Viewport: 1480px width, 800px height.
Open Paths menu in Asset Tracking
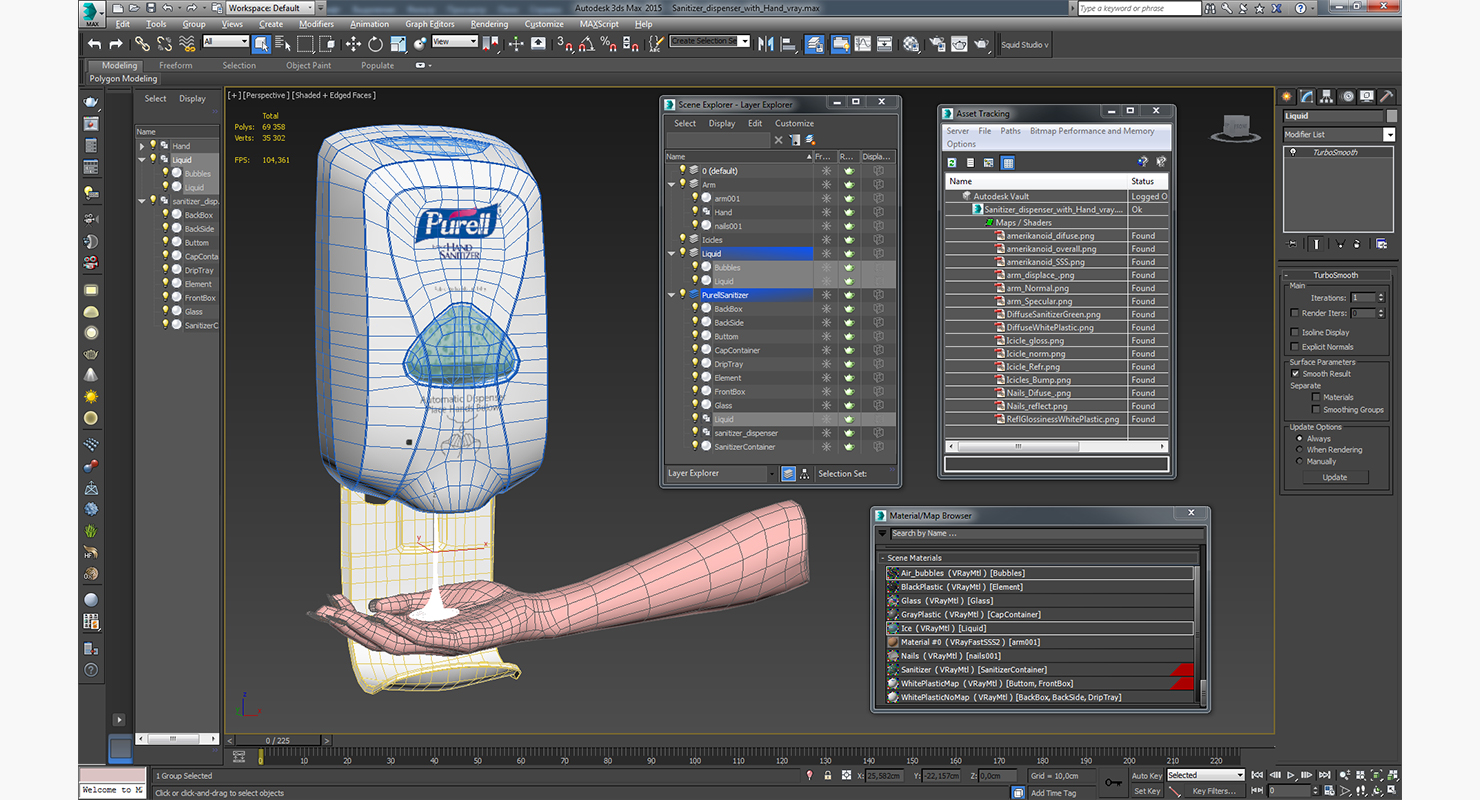tap(1011, 131)
